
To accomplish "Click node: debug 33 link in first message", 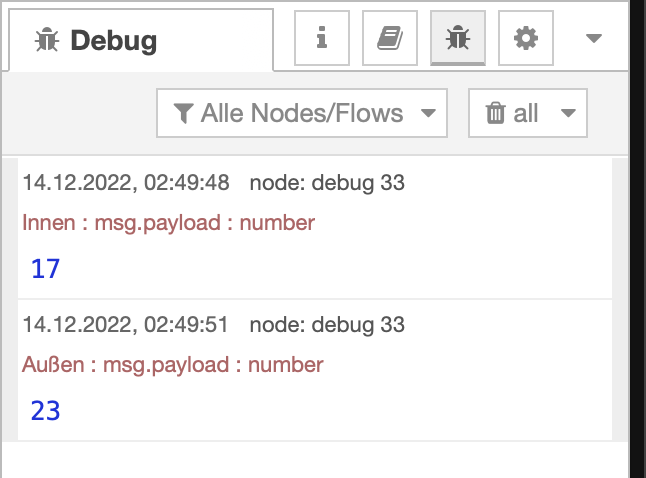I will [327, 183].
